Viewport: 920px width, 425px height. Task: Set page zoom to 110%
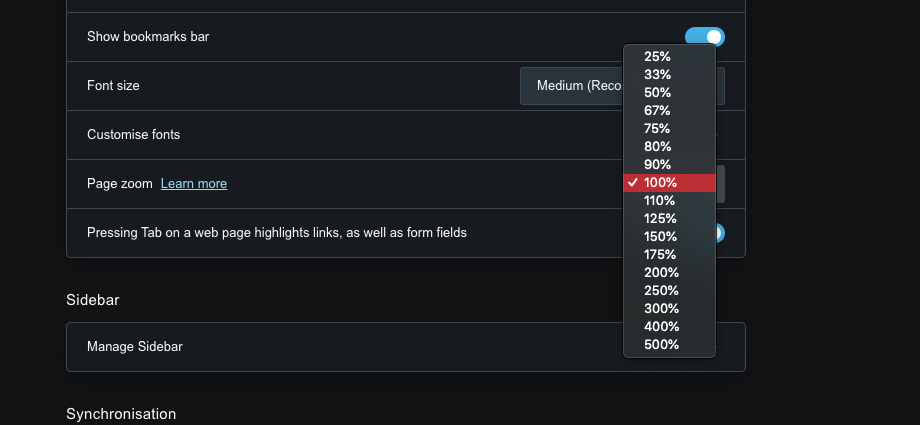[x=661, y=201]
